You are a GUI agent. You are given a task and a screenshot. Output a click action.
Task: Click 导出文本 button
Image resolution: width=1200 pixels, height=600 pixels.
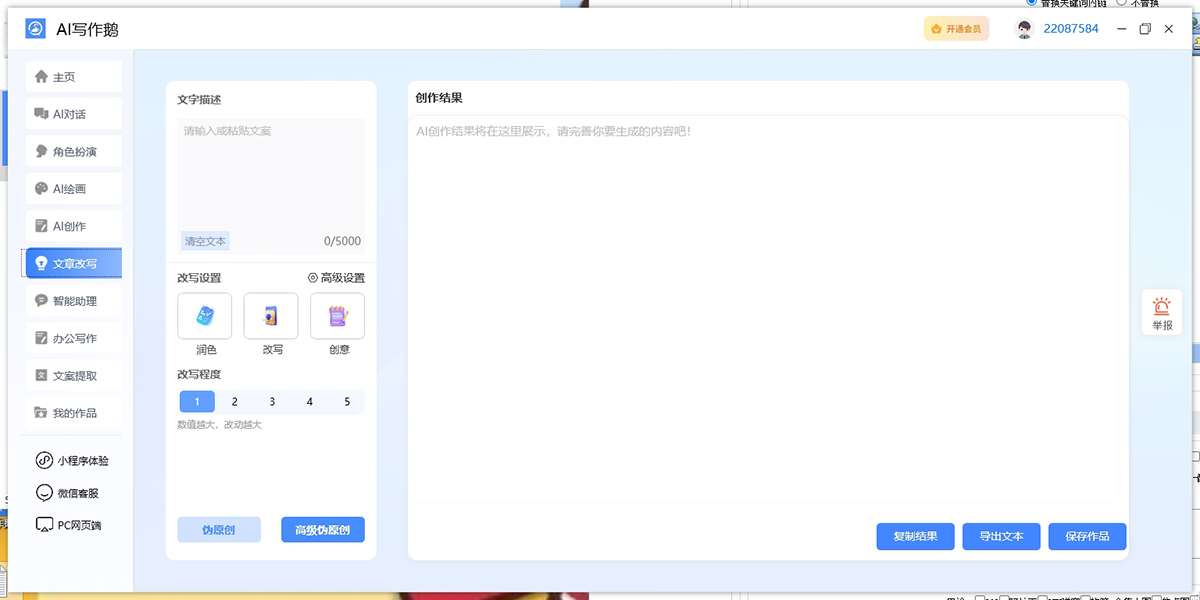coord(1002,537)
